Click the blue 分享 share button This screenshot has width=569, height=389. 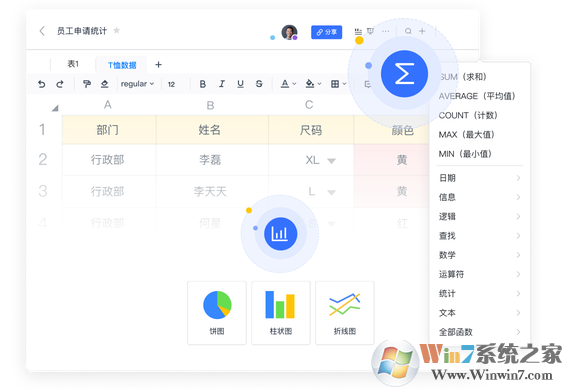tap(326, 32)
